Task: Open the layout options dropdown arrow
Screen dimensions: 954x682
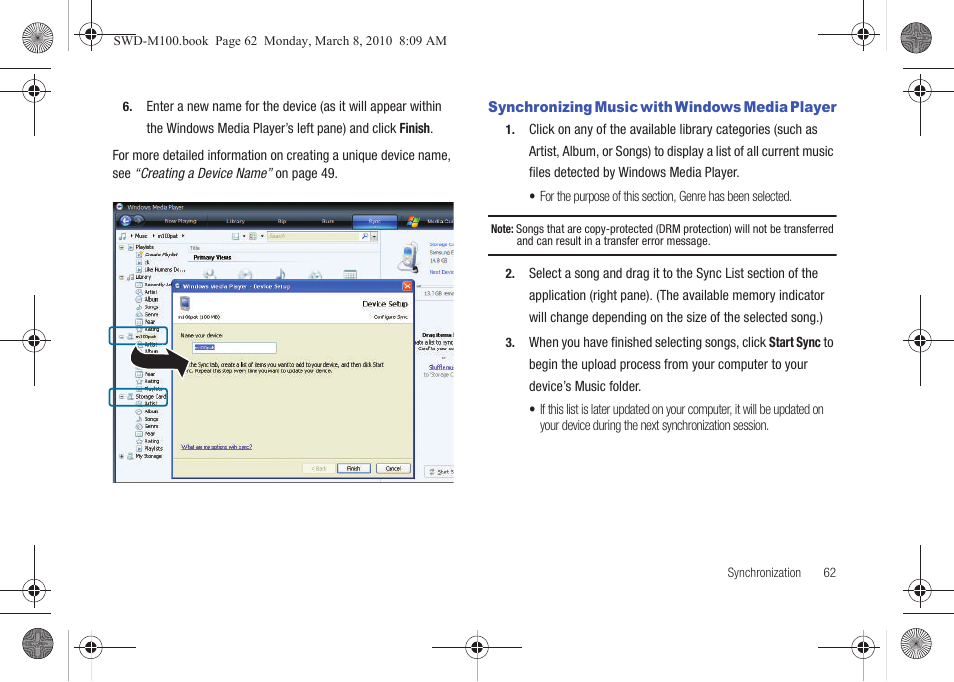Action: click(x=243, y=236)
